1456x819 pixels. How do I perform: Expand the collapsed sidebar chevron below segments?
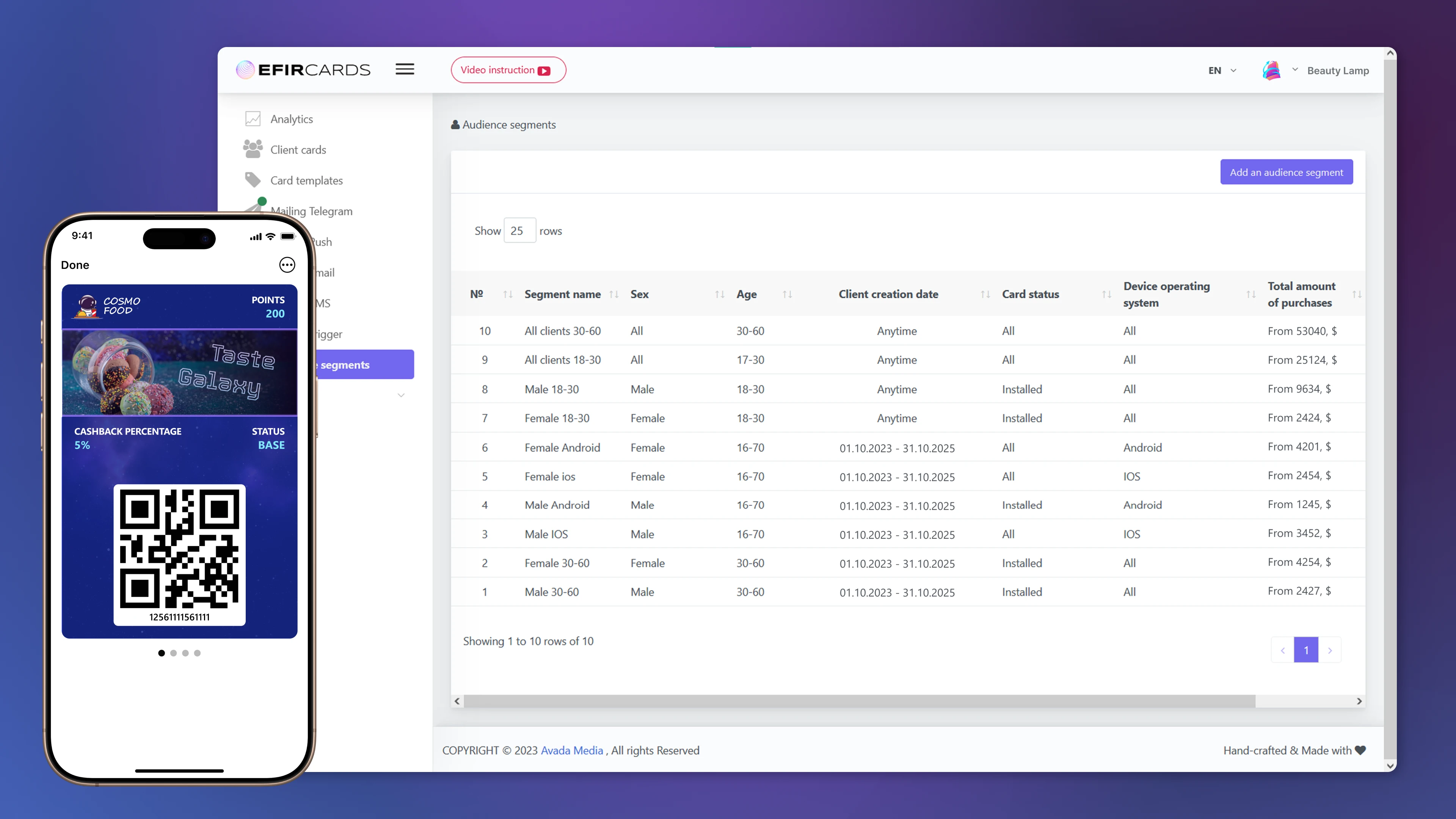click(401, 395)
